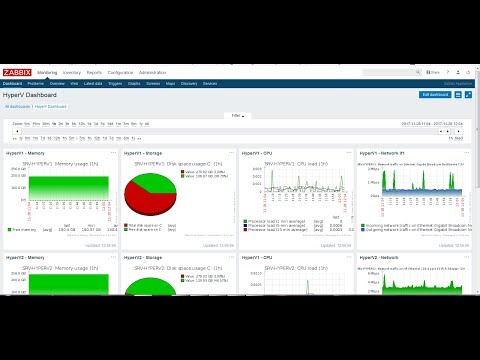Open the help question mark icon
The image size is (480, 360).
click(448, 72)
